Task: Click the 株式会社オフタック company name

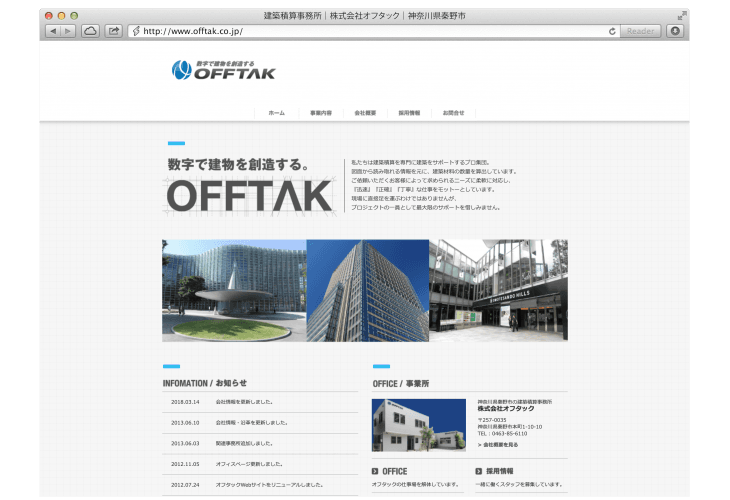Action: (x=506, y=408)
